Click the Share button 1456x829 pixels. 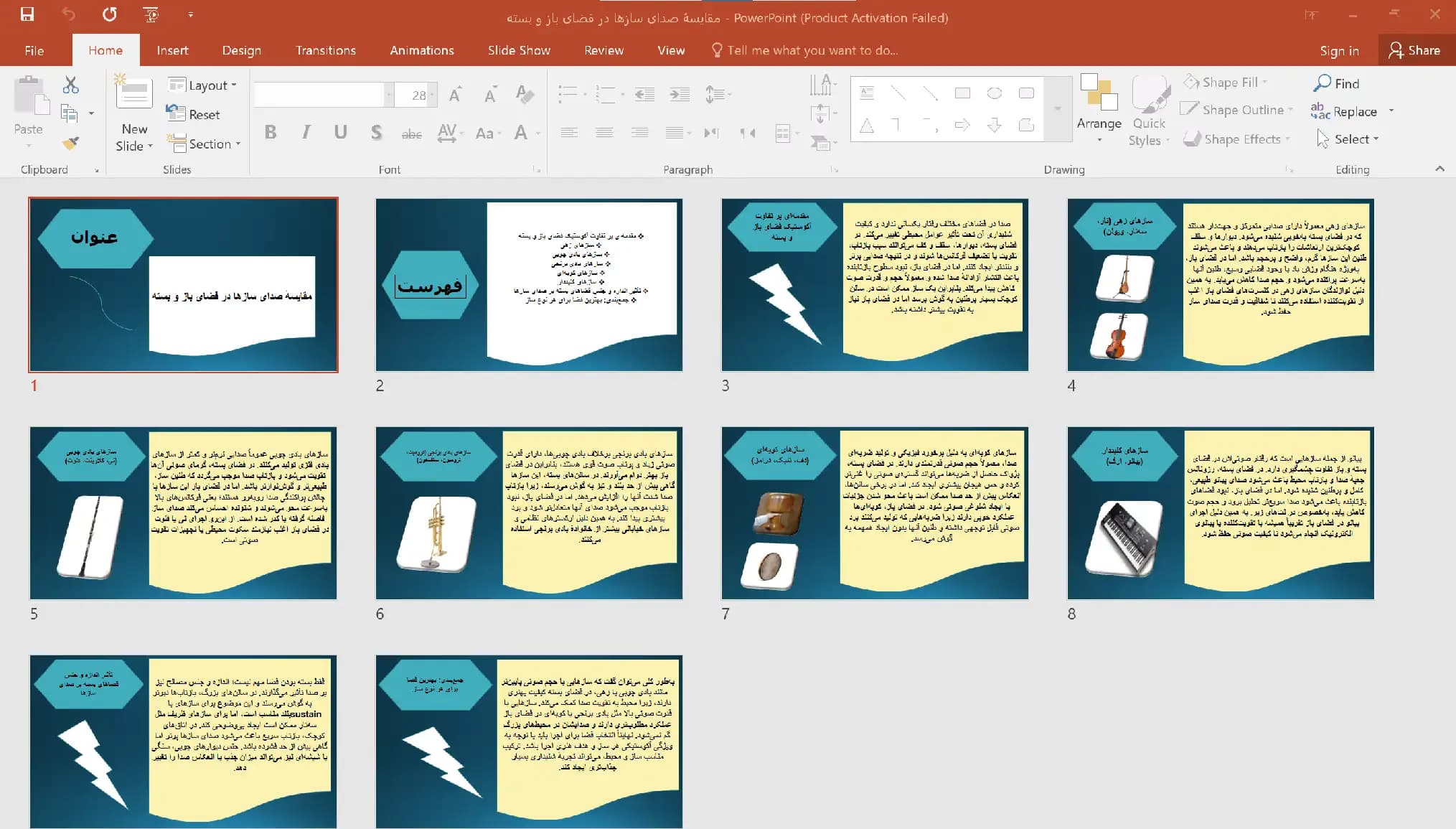pyautogui.click(x=1415, y=50)
